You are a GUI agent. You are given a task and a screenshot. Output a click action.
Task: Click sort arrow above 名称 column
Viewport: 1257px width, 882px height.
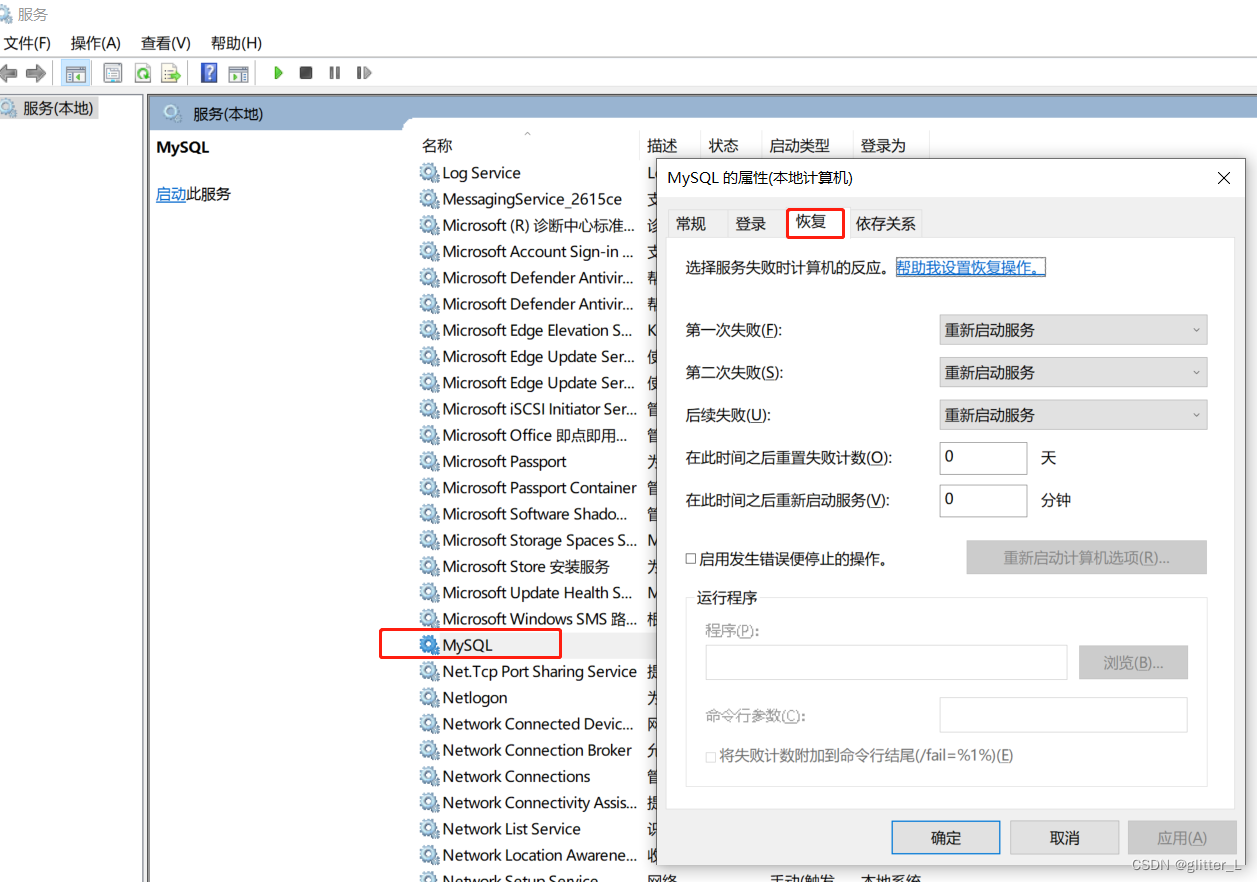[x=527, y=133]
